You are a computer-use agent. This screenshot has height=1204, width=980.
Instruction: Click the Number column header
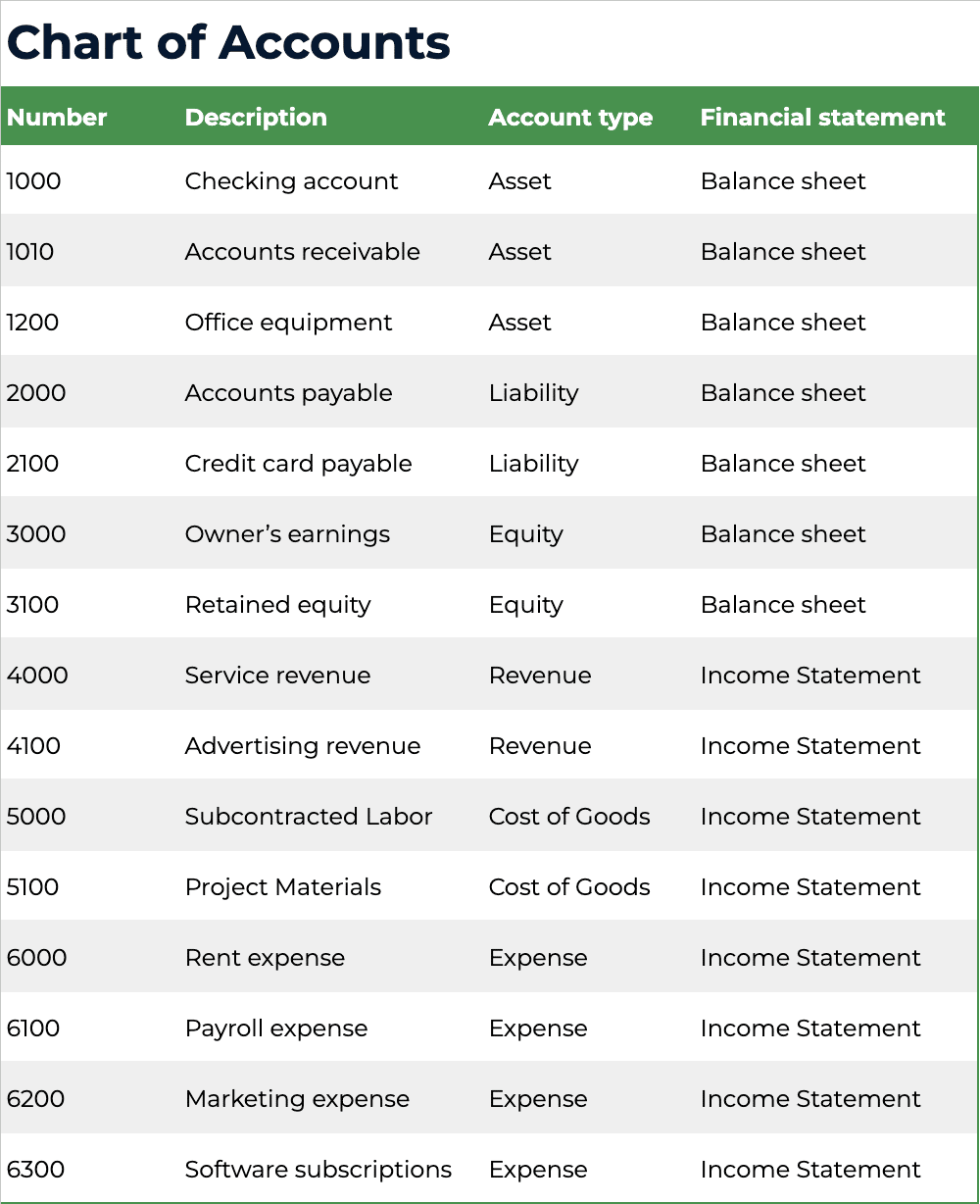pos(57,118)
